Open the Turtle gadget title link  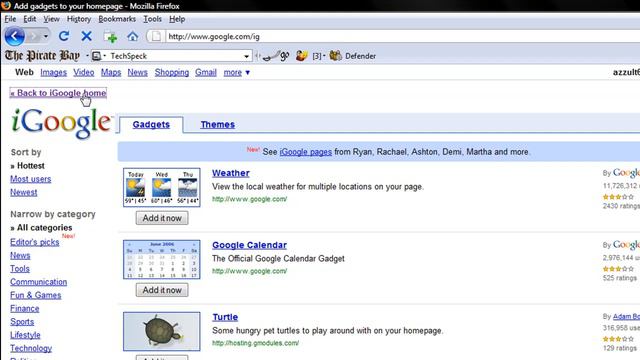click(x=225, y=317)
